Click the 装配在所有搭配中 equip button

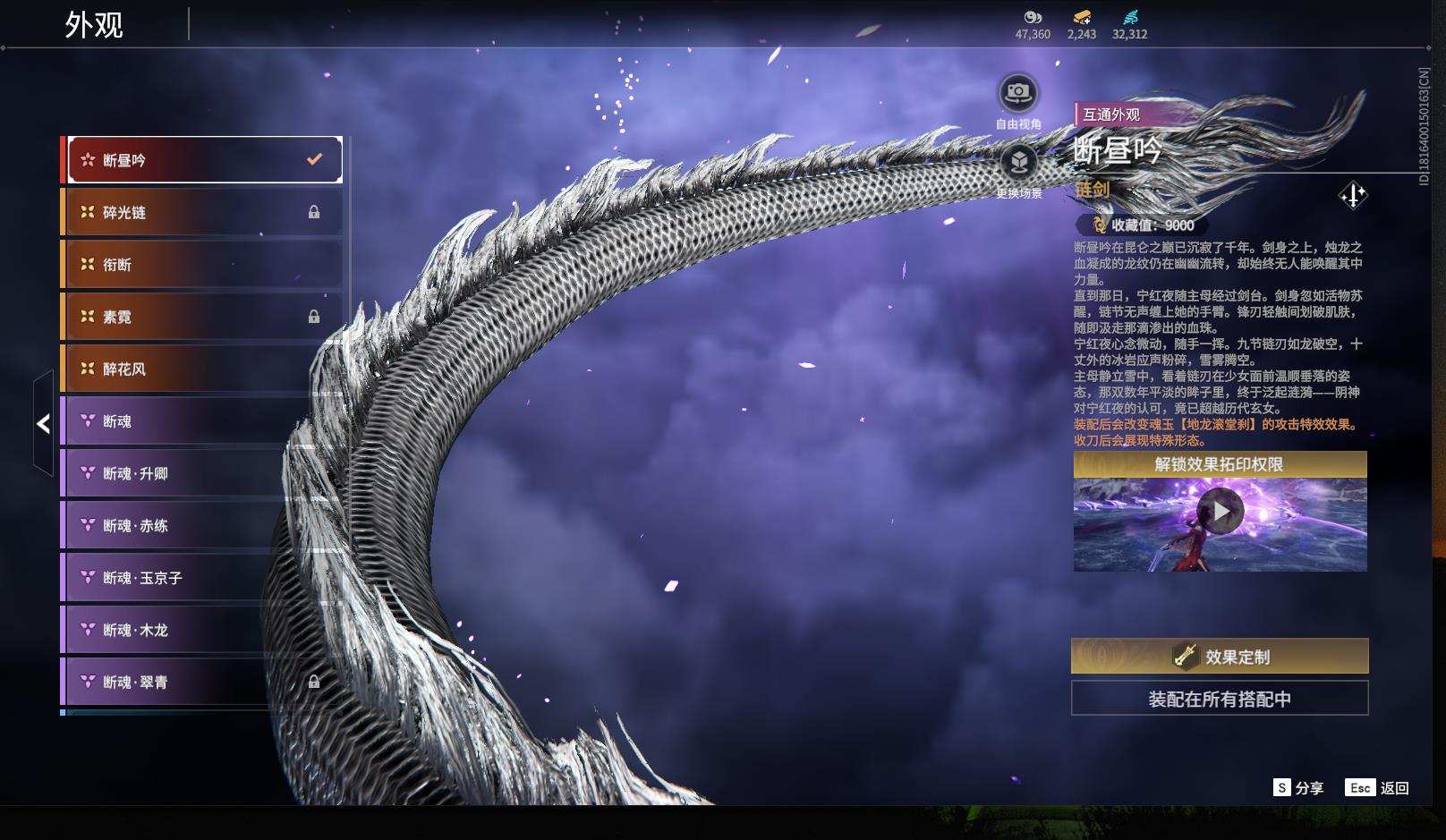[x=1220, y=699]
